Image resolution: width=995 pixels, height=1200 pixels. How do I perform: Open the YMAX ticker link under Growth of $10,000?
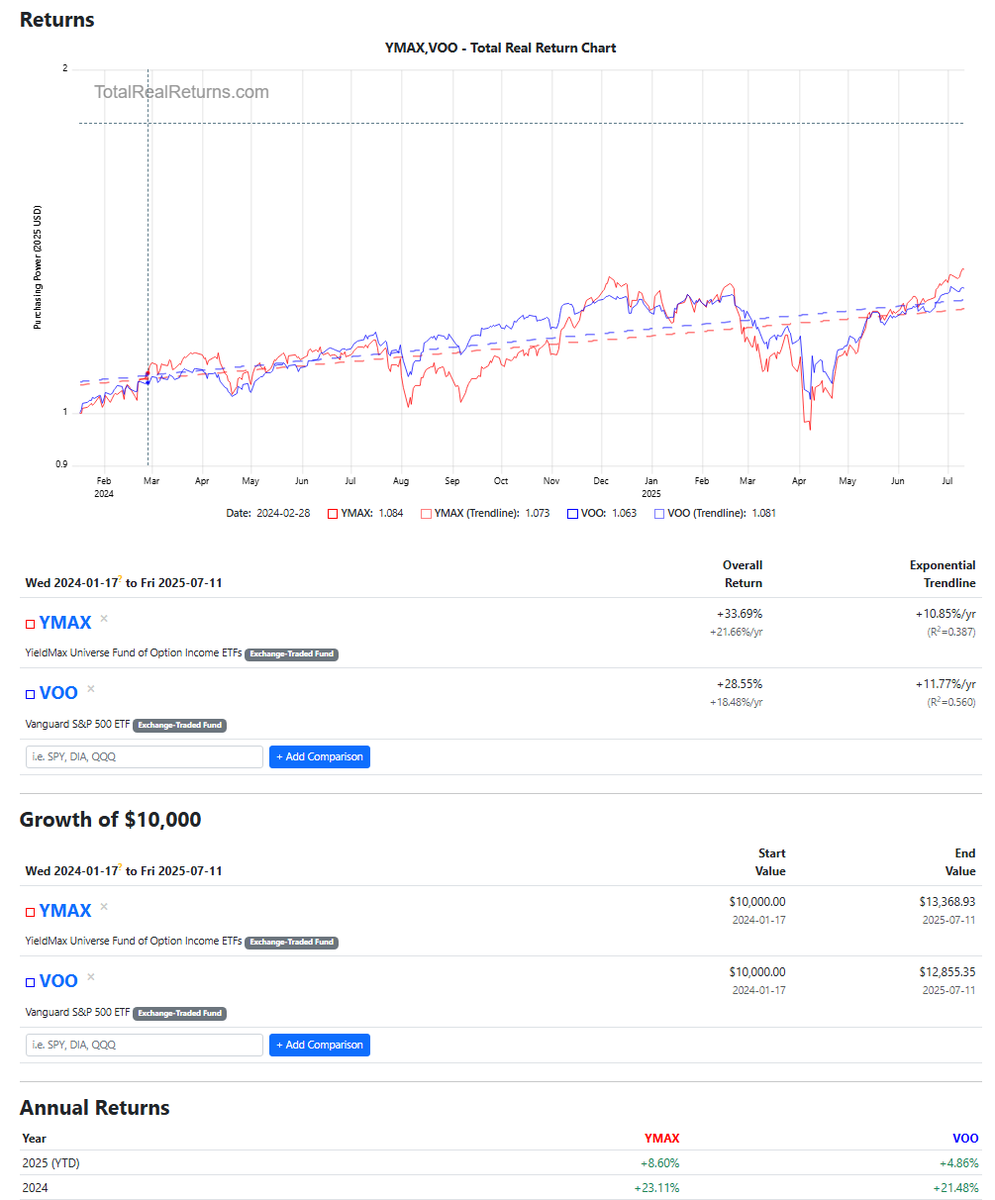tap(65, 910)
